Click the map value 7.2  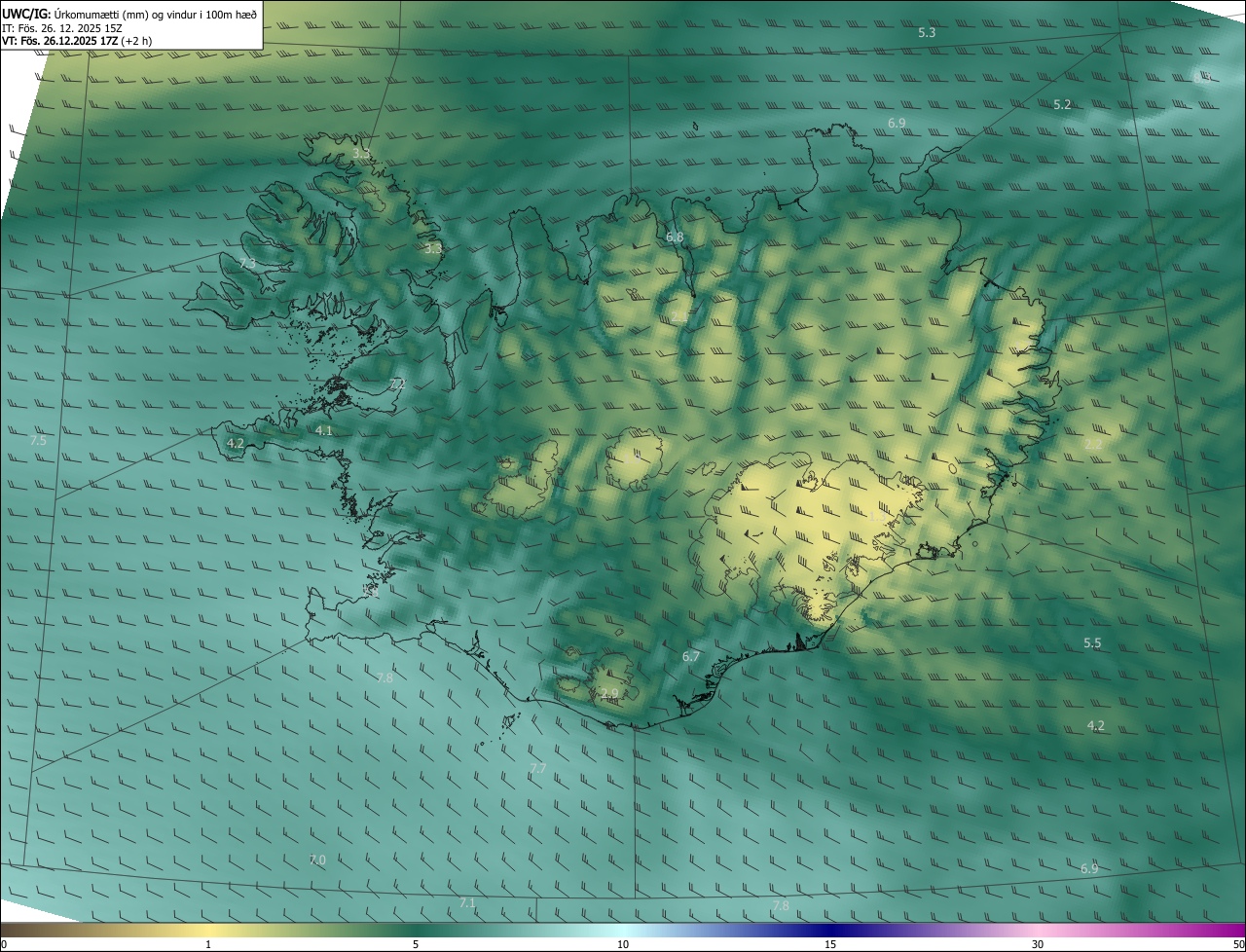[x=396, y=384]
